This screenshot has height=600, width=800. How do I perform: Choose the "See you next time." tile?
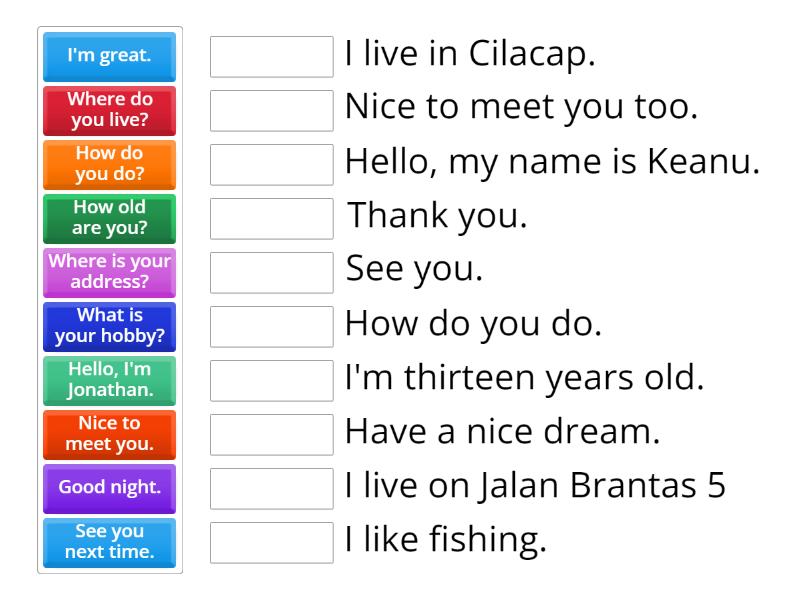click(x=109, y=543)
